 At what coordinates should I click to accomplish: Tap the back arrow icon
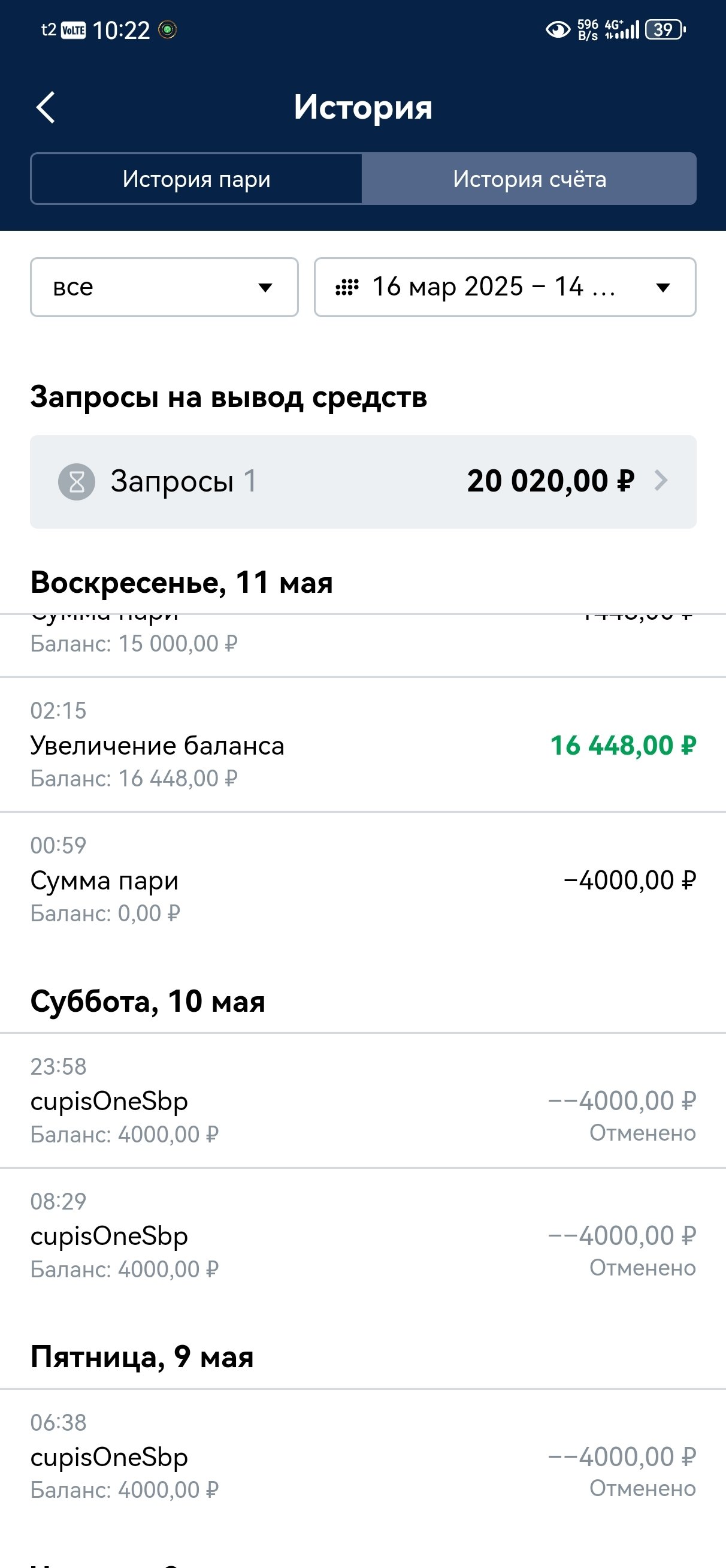[x=46, y=108]
